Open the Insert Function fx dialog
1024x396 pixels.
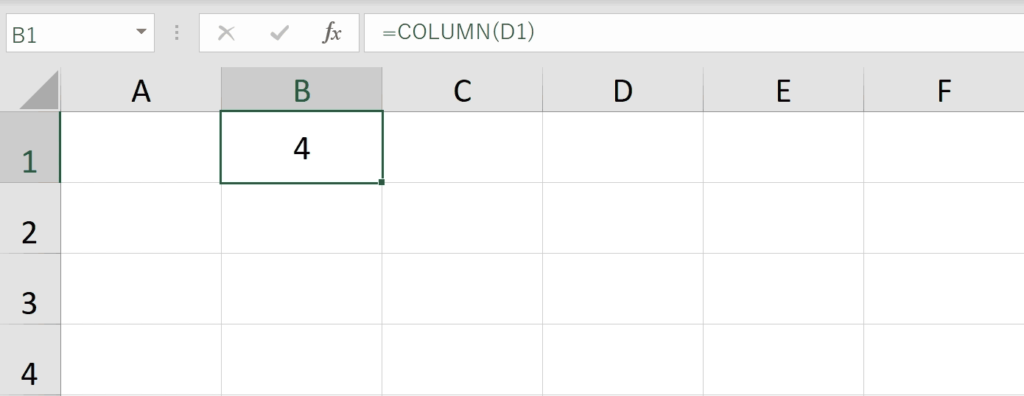point(332,33)
